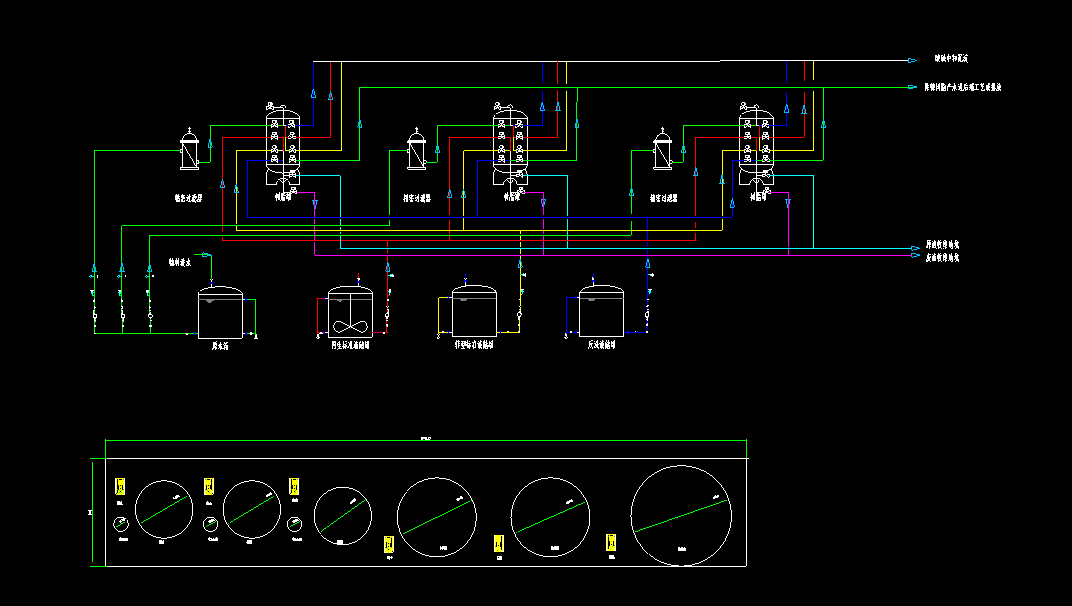This screenshot has width=1072, height=606.
Task: Click the largest circle in the layout plan
Action: coord(680,515)
